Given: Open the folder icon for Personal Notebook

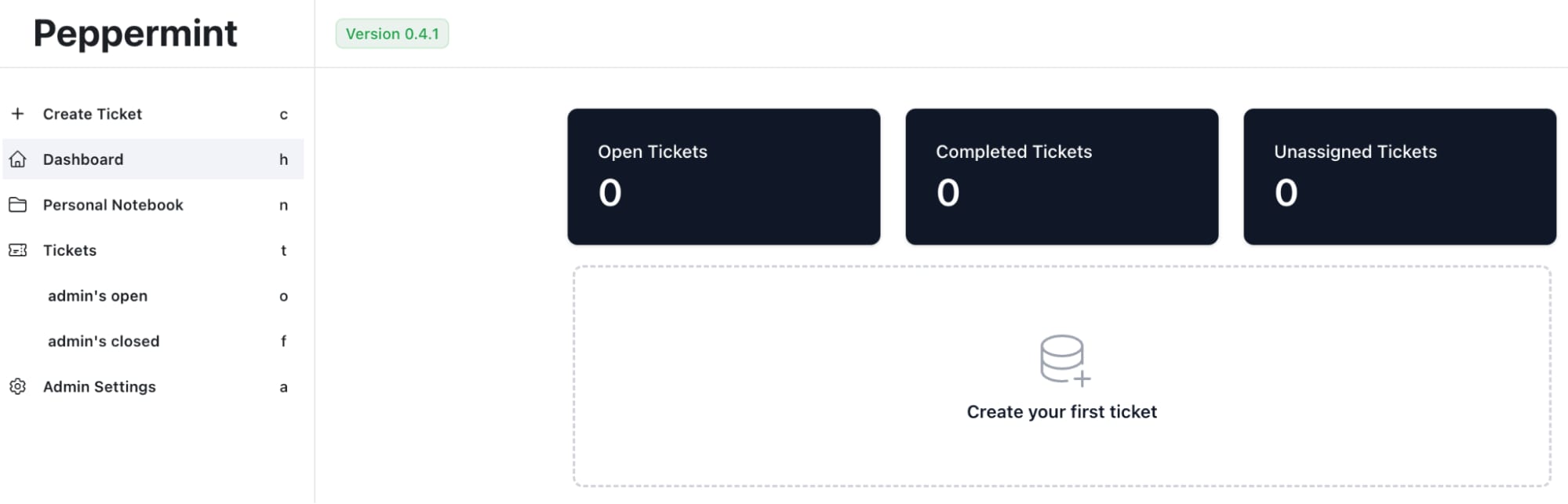Looking at the screenshot, I should tap(17, 205).
